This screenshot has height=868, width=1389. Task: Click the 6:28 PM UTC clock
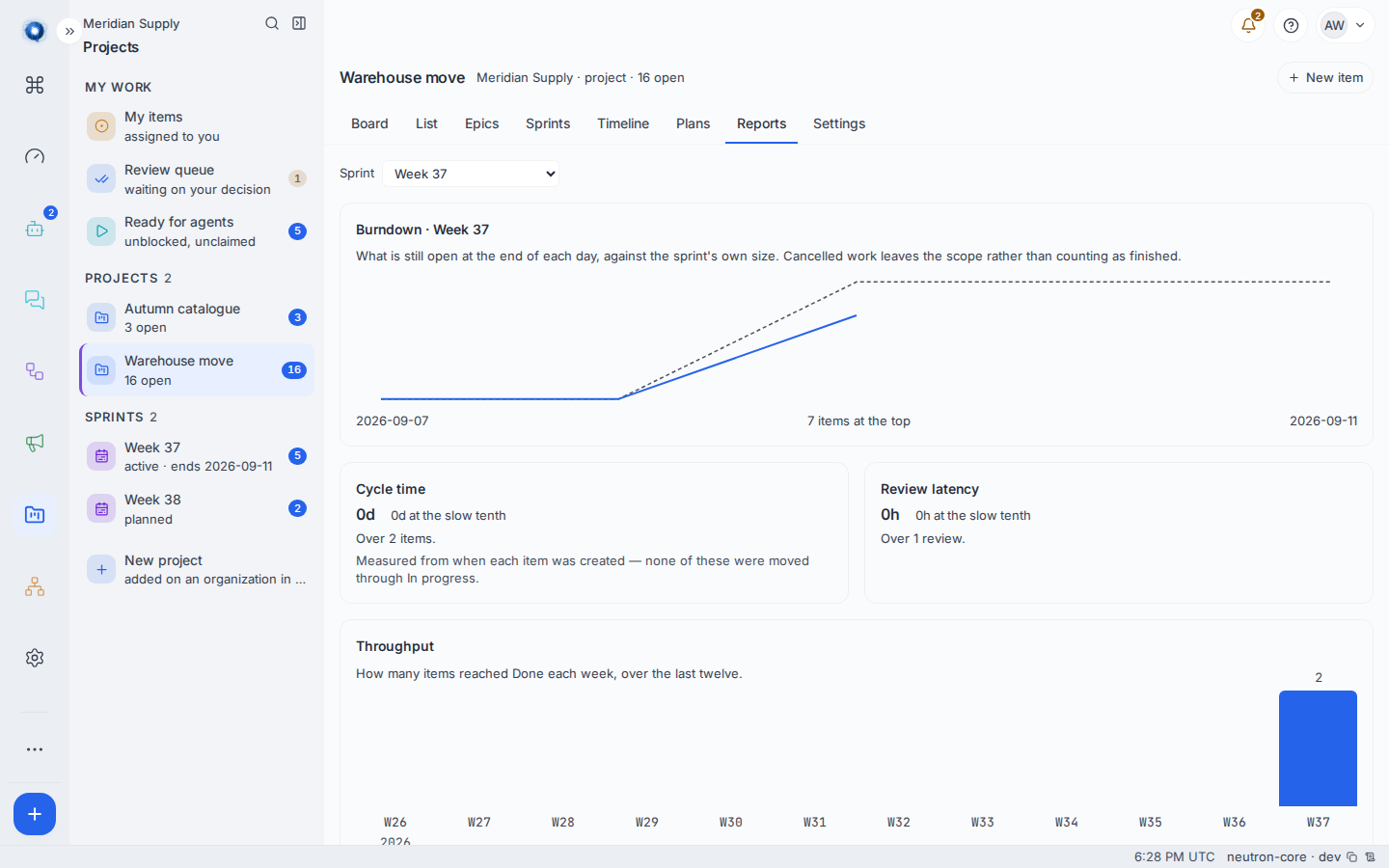point(1174,856)
